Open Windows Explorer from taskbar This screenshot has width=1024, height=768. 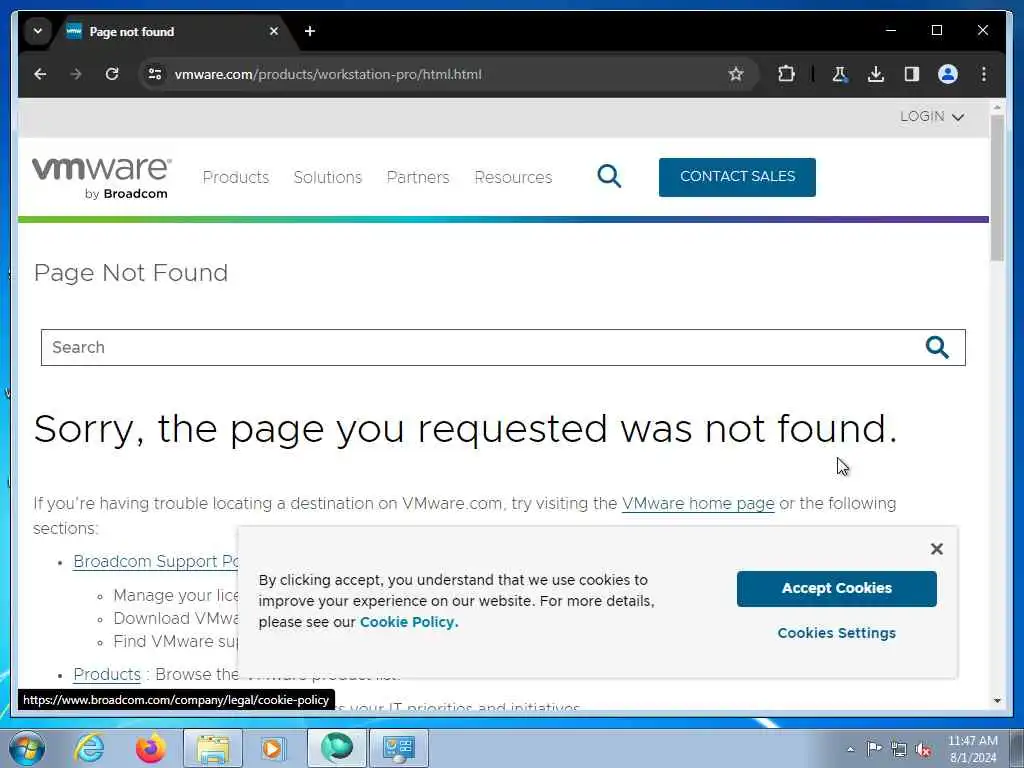213,748
